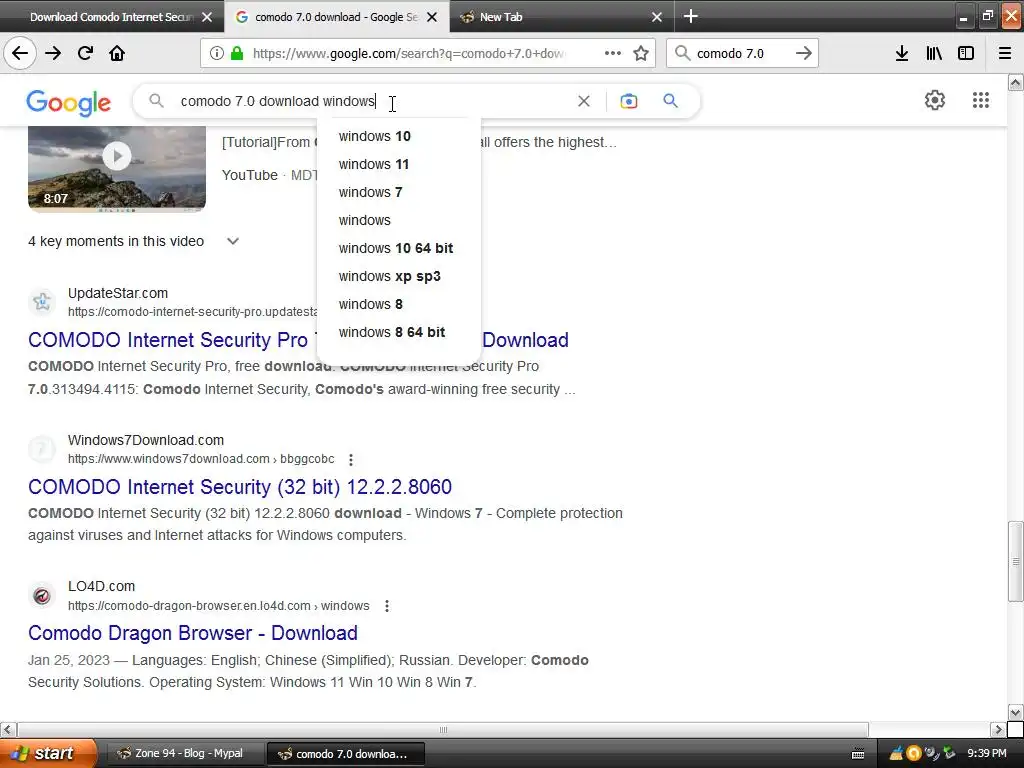This screenshot has height=768, width=1024.
Task: Open Google quick settings gear
Action: [x=935, y=100]
